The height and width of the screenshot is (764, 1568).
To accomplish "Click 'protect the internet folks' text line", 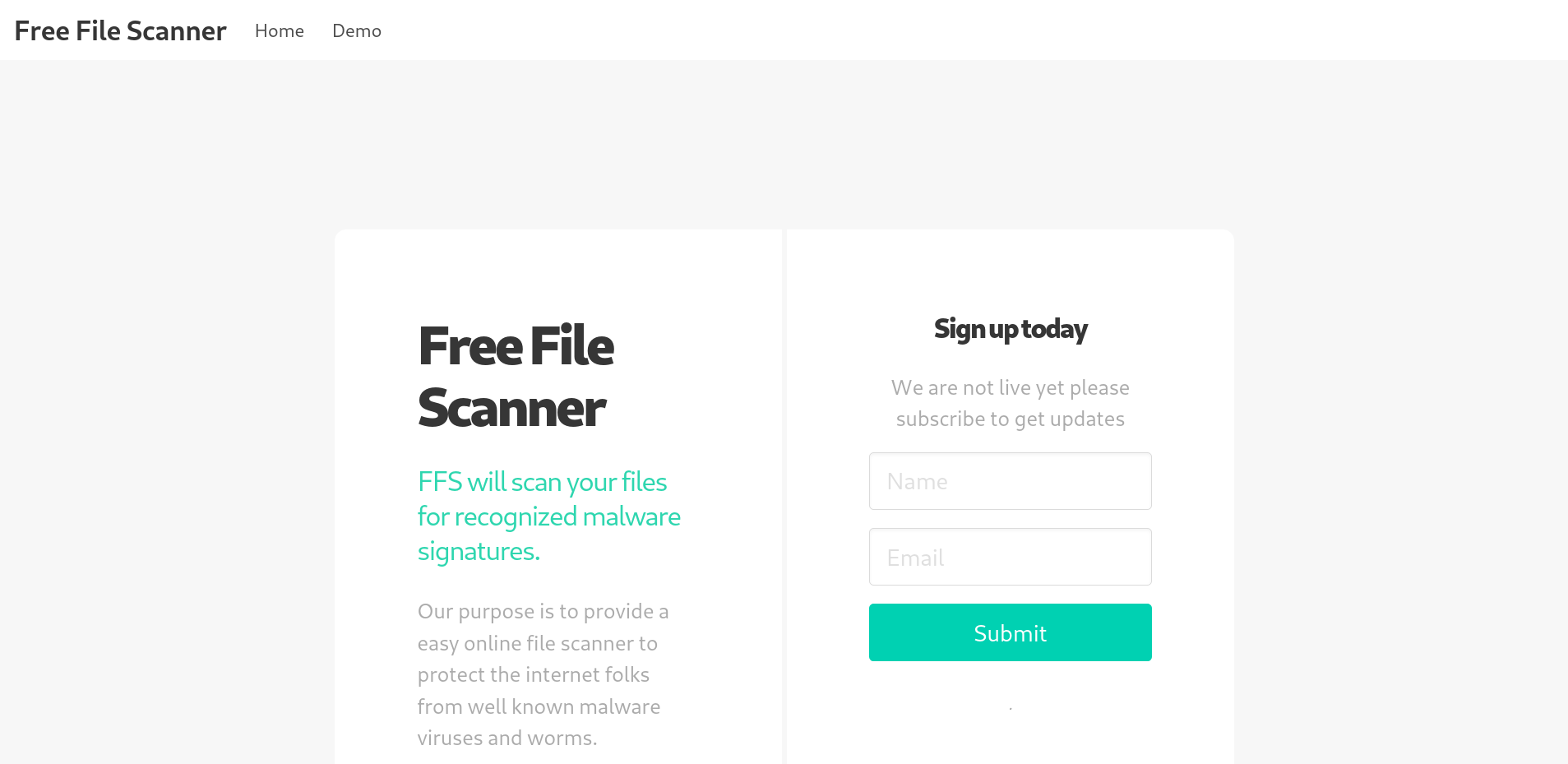I will point(533,674).
